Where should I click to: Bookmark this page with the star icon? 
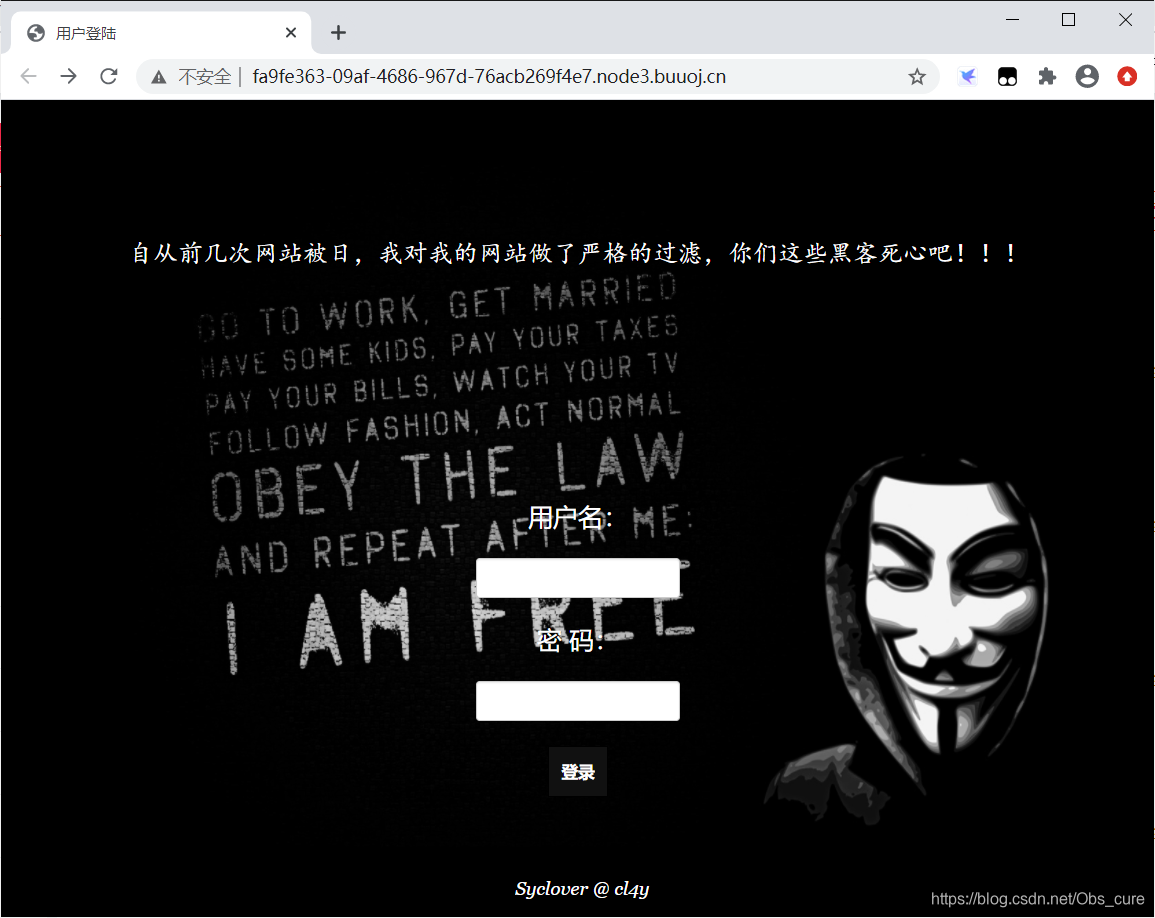pyautogui.click(x=916, y=77)
